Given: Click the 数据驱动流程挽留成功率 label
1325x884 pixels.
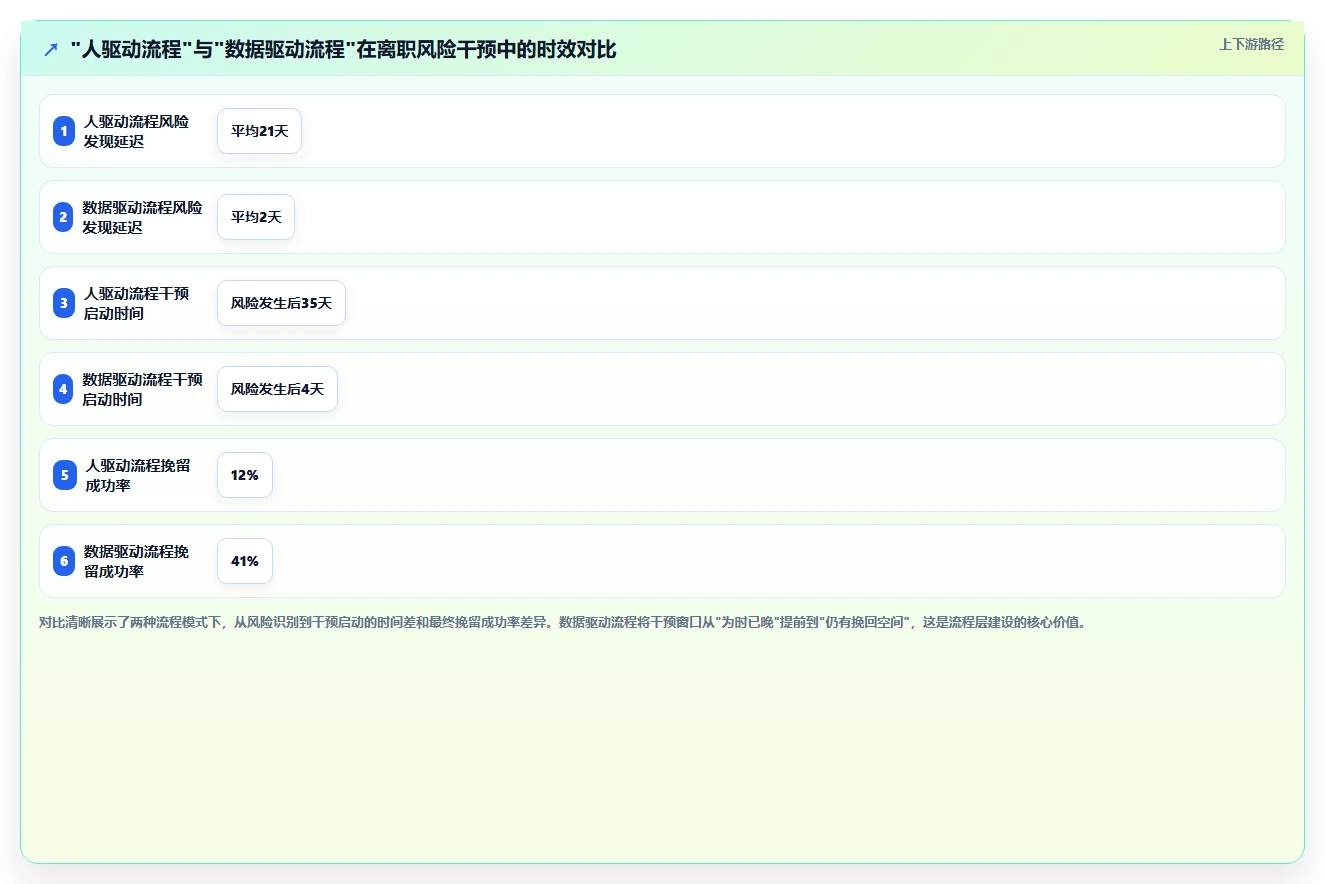Looking at the screenshot, I should (x=136, y=561).
